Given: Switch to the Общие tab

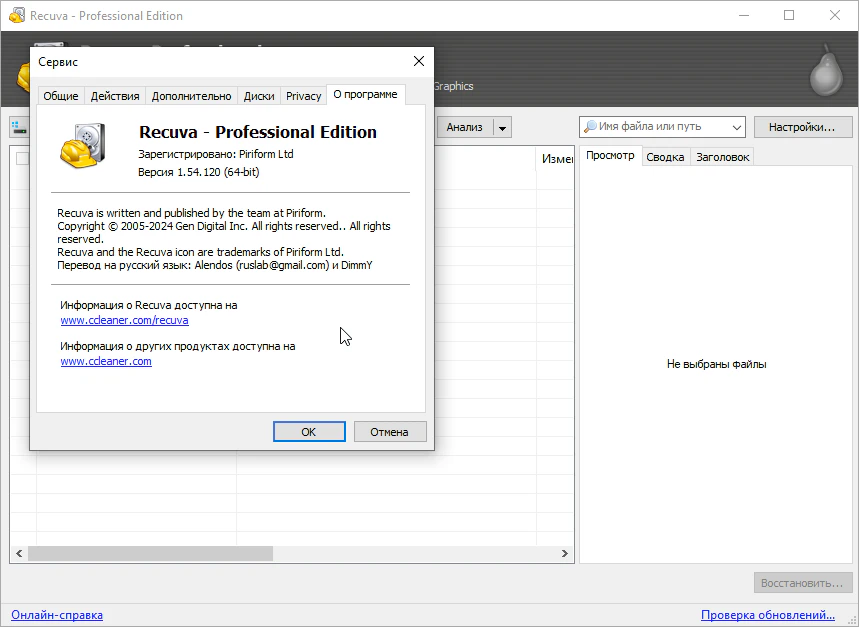Looking at the screenshot, I should 61,96.
